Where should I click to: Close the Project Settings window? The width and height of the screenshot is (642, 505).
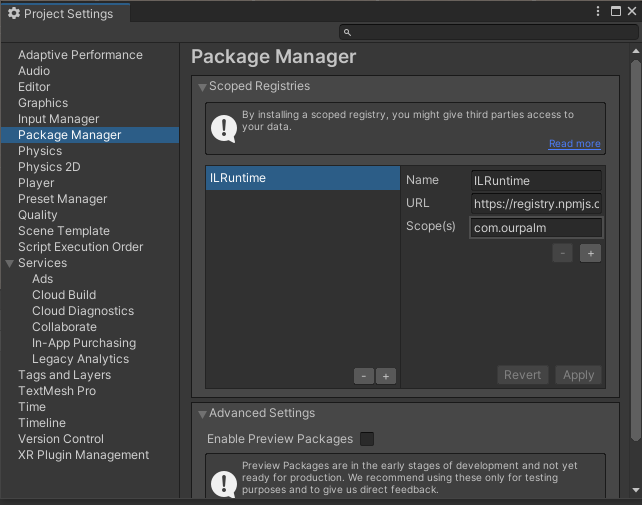tap(632, 11)
